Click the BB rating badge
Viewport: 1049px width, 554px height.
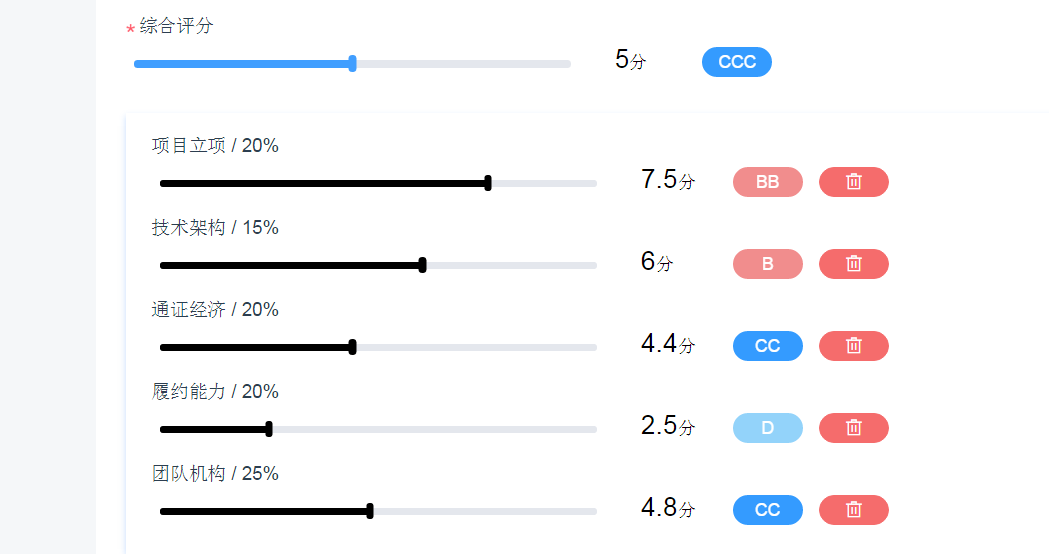pyautogui.click(x=768, y=182)
